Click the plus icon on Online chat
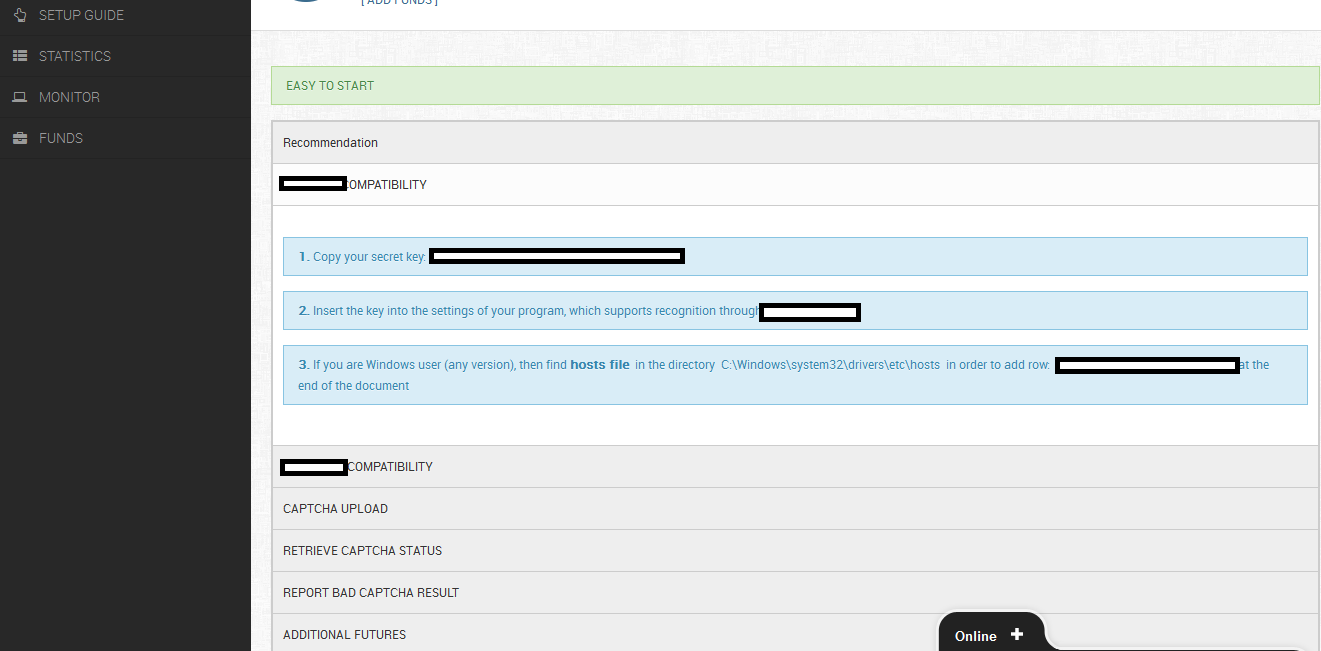This screenshot has height=651, width=1321. pyautogui.click(x=1017, y=634)
